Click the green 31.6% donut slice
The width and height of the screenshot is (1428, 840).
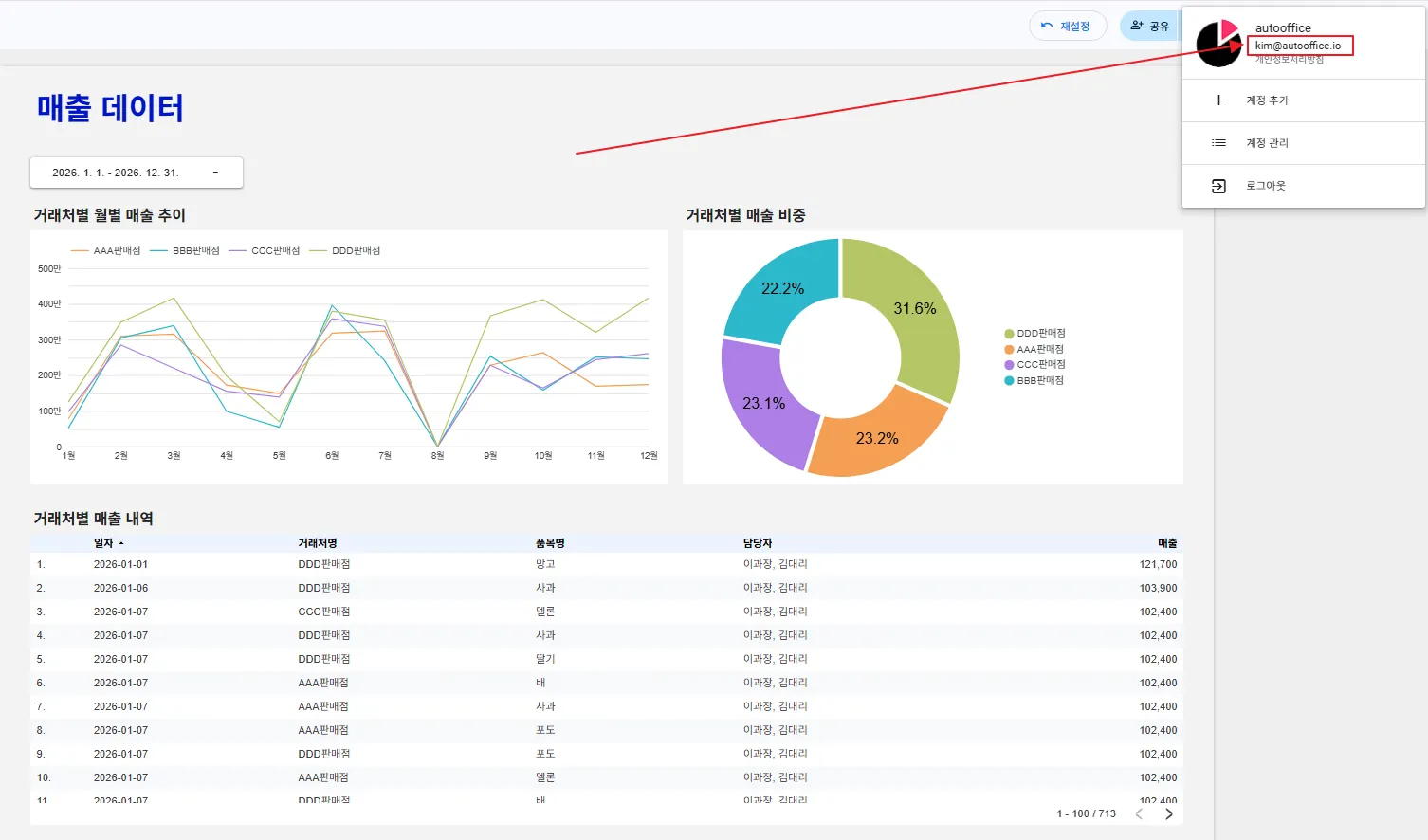click(914, 308)
